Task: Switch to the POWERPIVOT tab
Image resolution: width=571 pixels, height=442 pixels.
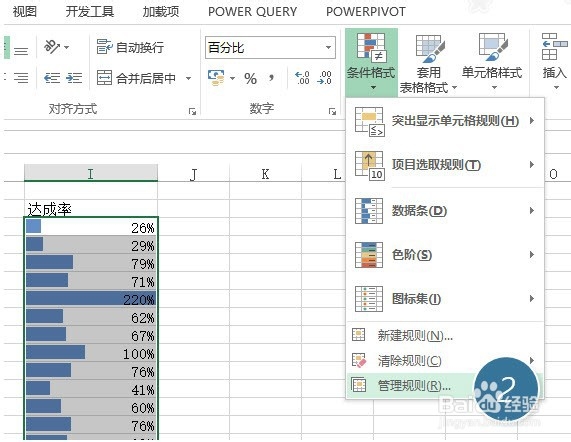Action: pyautogui.click(x=366, y=12)
